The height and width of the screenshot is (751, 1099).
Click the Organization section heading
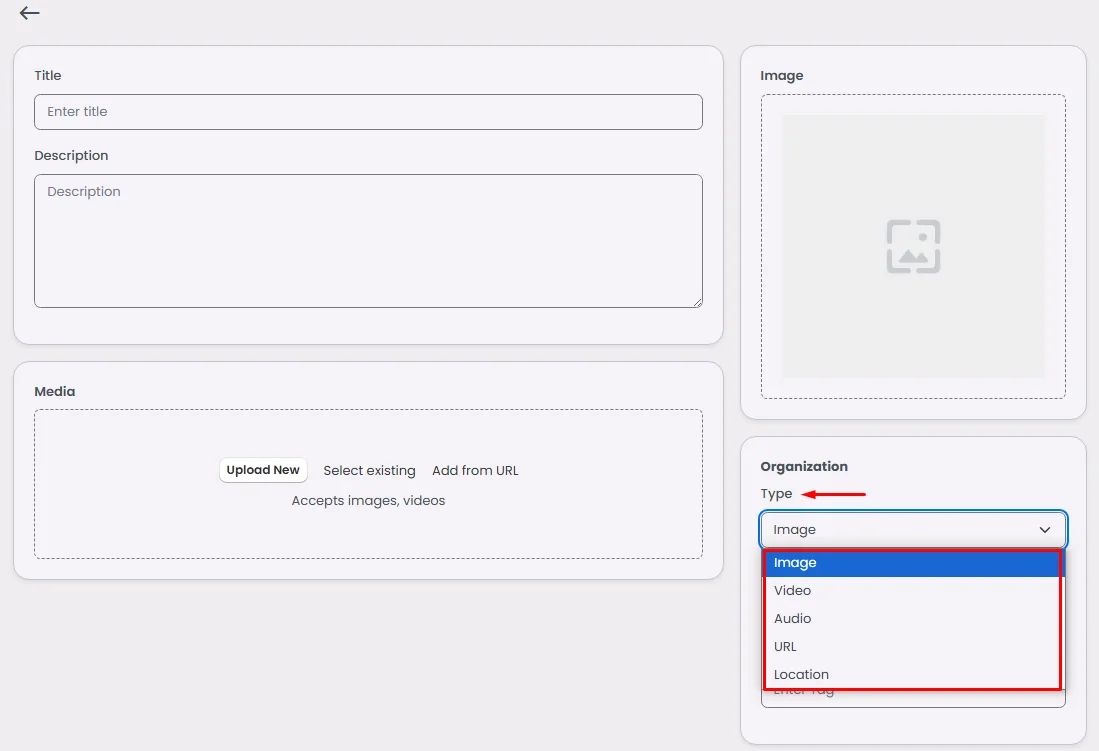pos(804,466)
